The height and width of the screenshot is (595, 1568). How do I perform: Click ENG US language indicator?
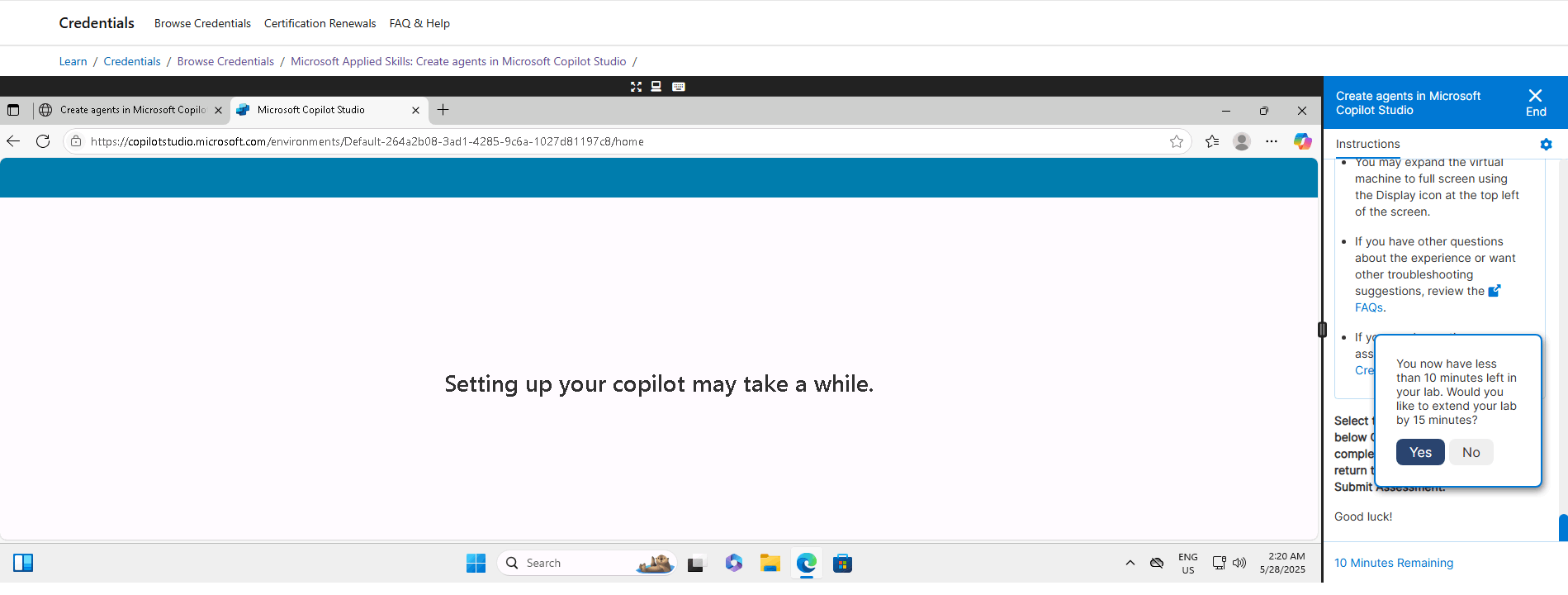[1188, 563]
